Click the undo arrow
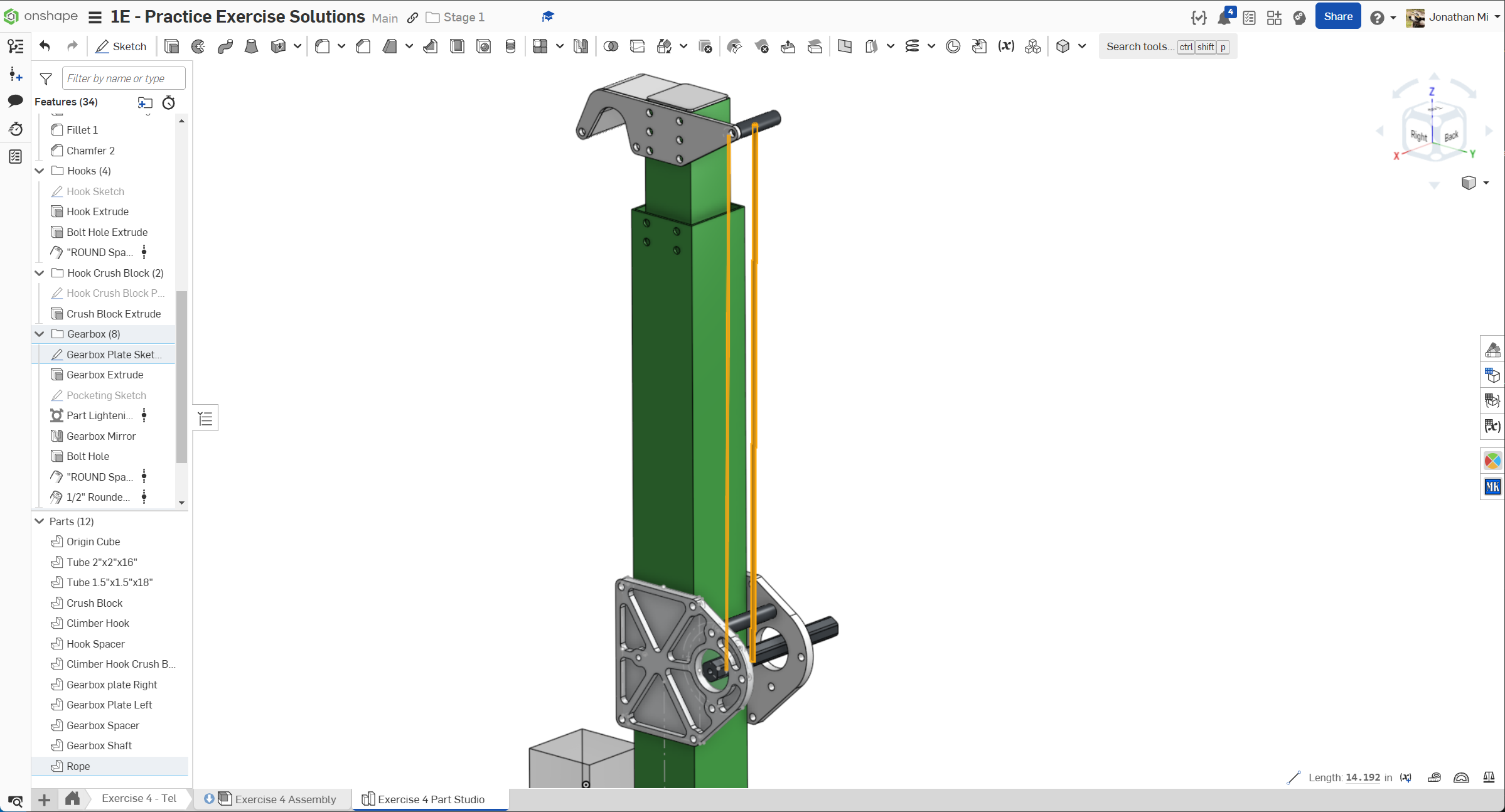The width and height of the screenshot is (1505, 812). pyautogui.click(x=45, y=46)
